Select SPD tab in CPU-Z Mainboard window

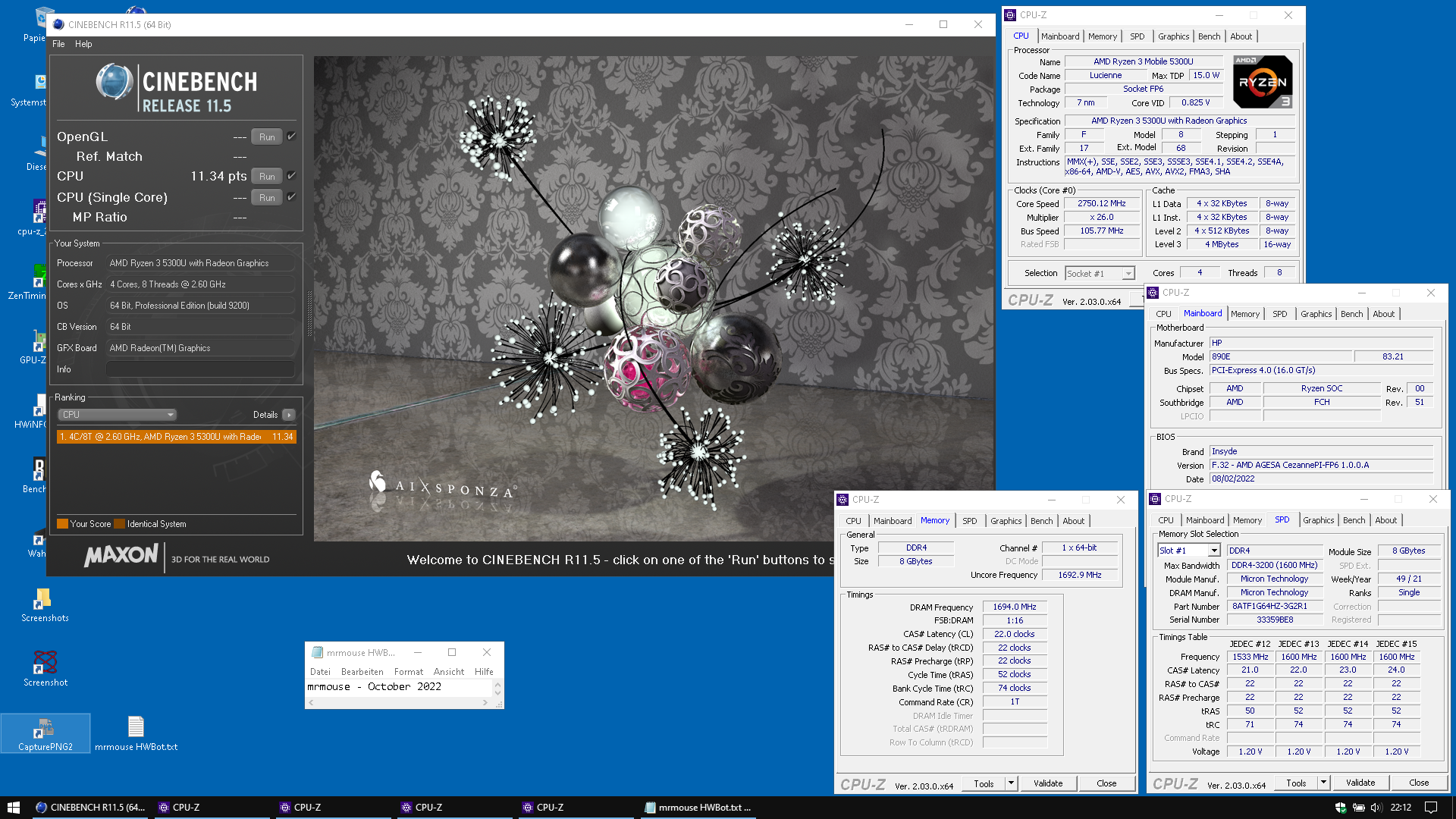pos(1279,314)
